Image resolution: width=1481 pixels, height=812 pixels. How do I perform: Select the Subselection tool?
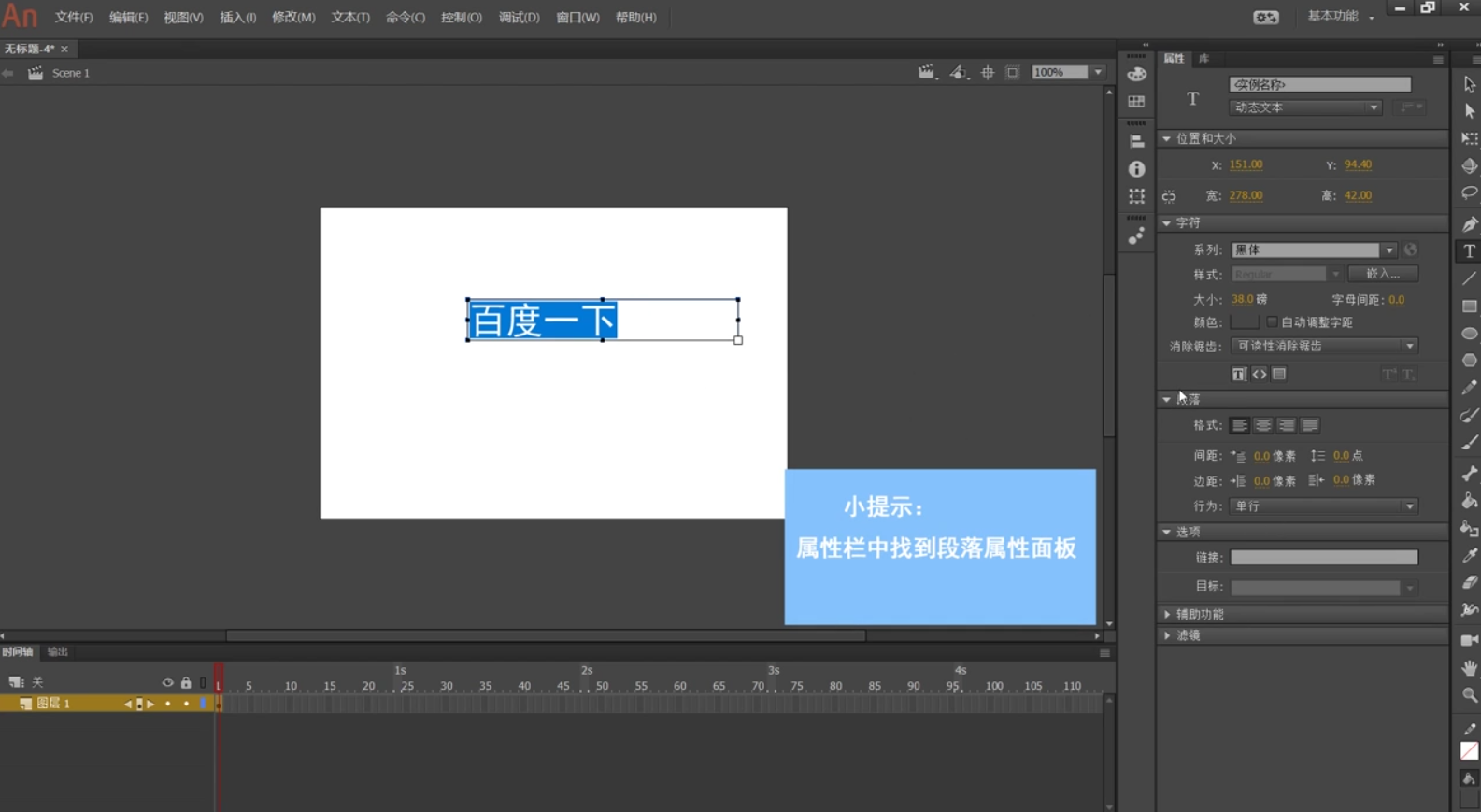1469,111
